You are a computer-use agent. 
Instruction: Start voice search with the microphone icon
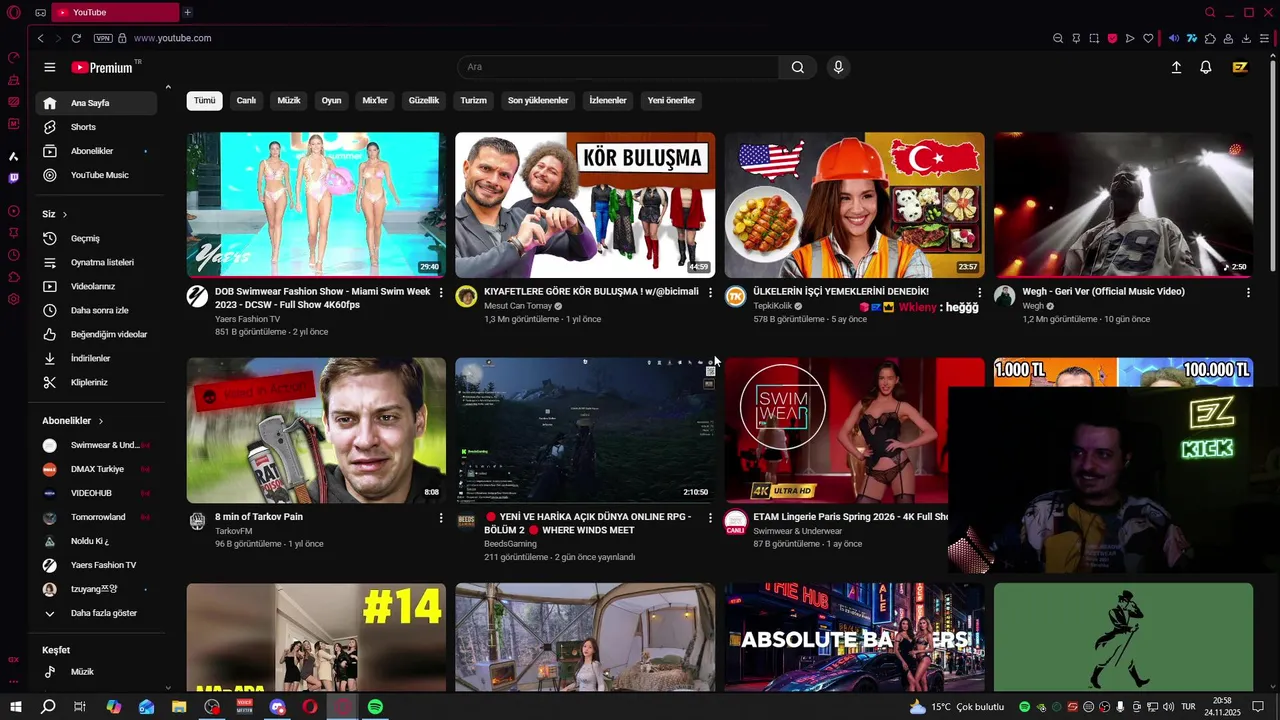pyautogui.click(x=838, y=67)
